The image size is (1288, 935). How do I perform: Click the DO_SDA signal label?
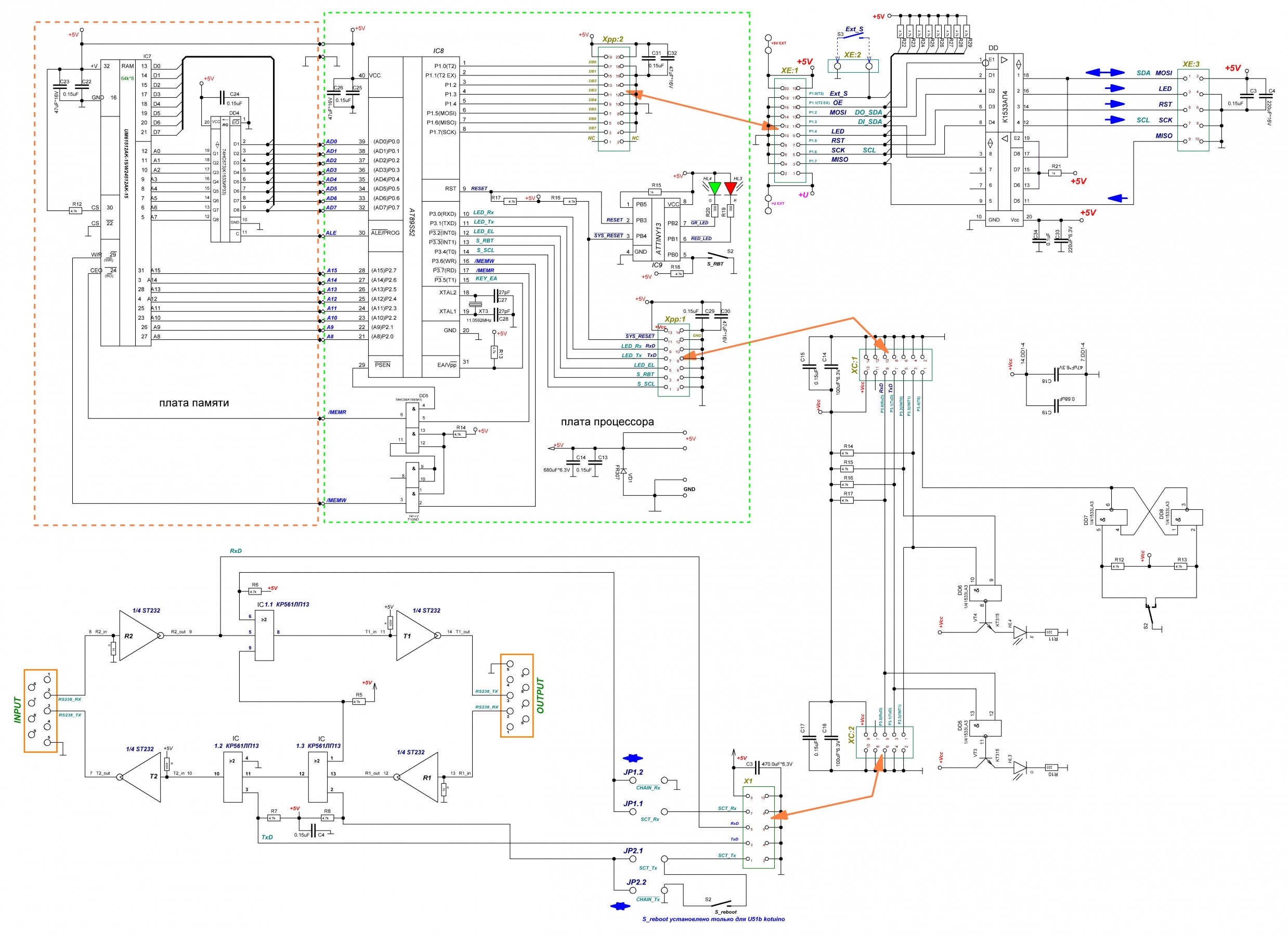(868, 112)
